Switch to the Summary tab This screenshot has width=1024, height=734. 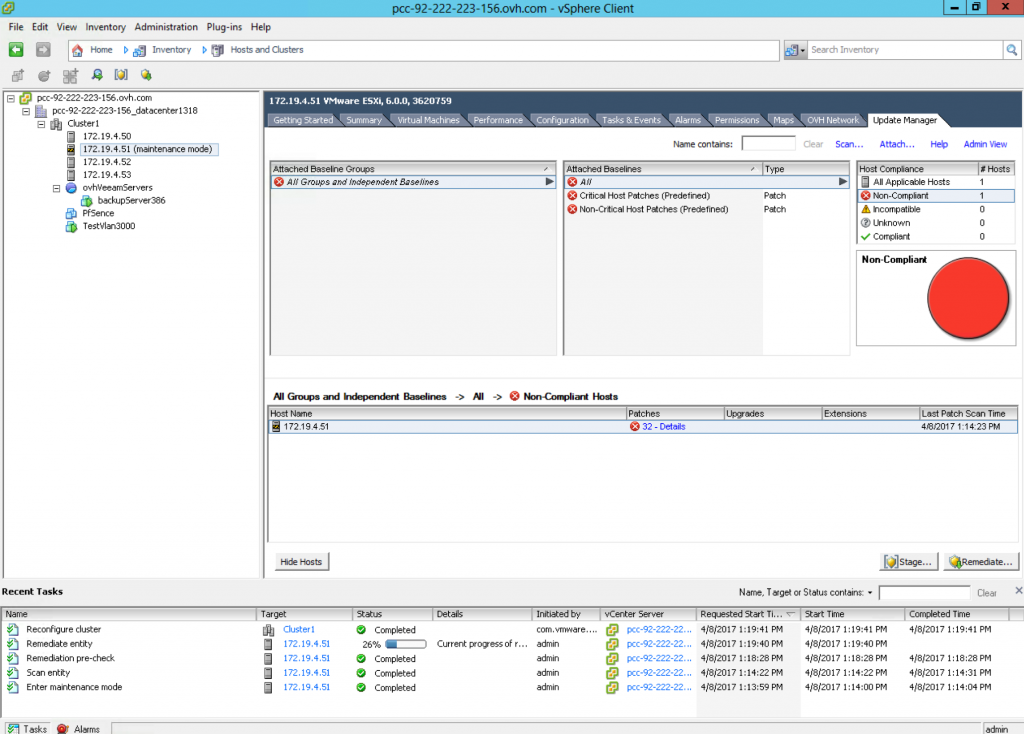pos(364,120)
